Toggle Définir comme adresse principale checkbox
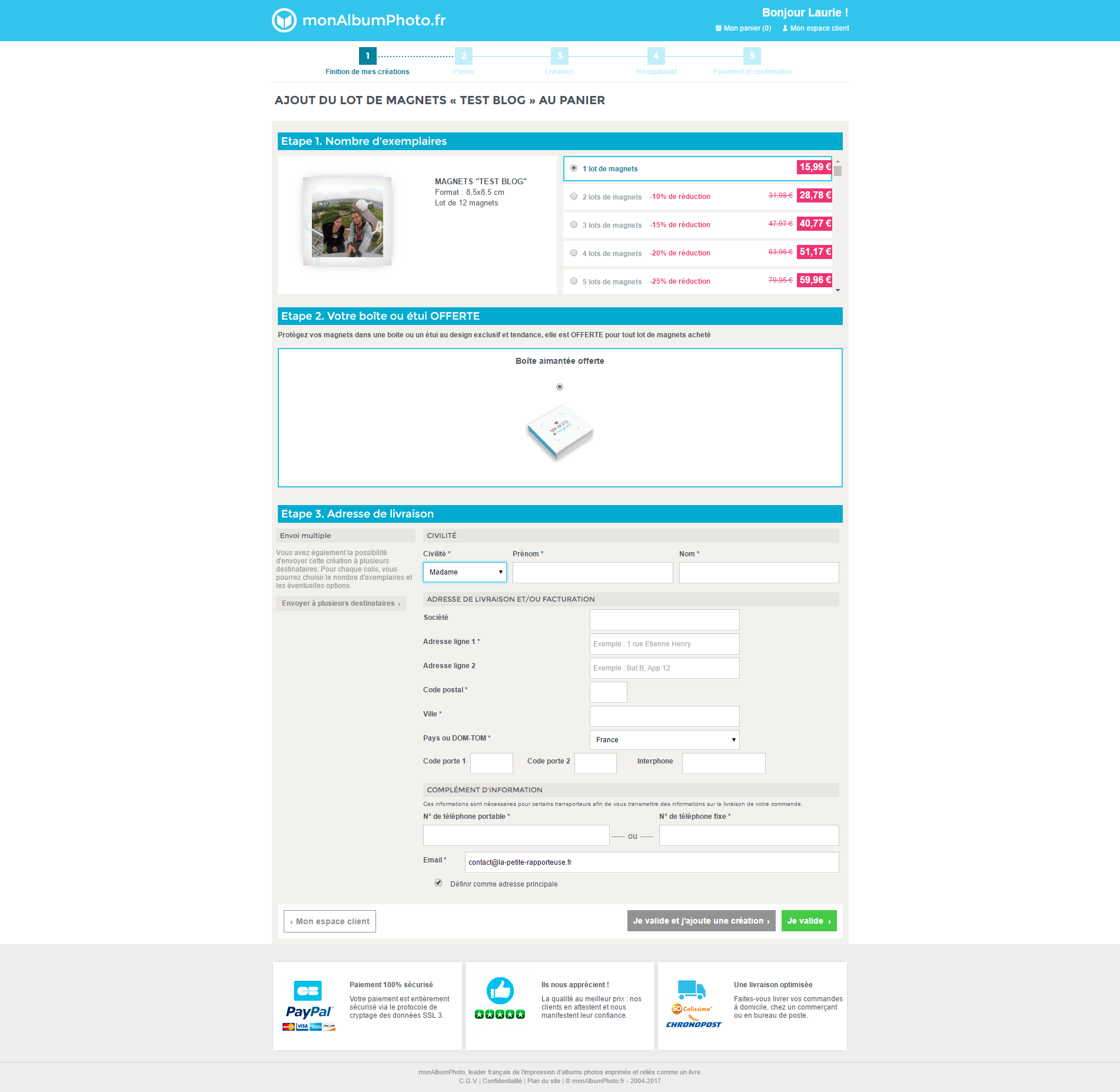This screenshot has width=1120, height=1092. (438, 883)
